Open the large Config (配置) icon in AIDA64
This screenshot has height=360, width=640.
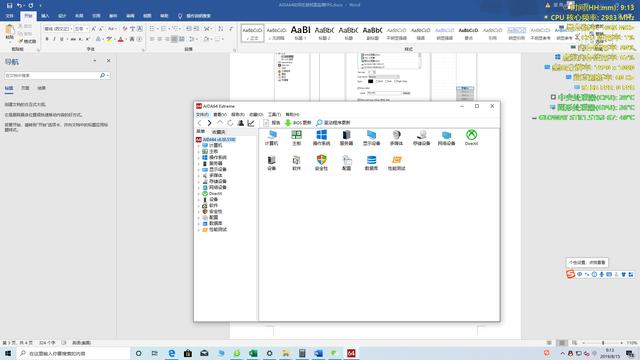point(346,162)
